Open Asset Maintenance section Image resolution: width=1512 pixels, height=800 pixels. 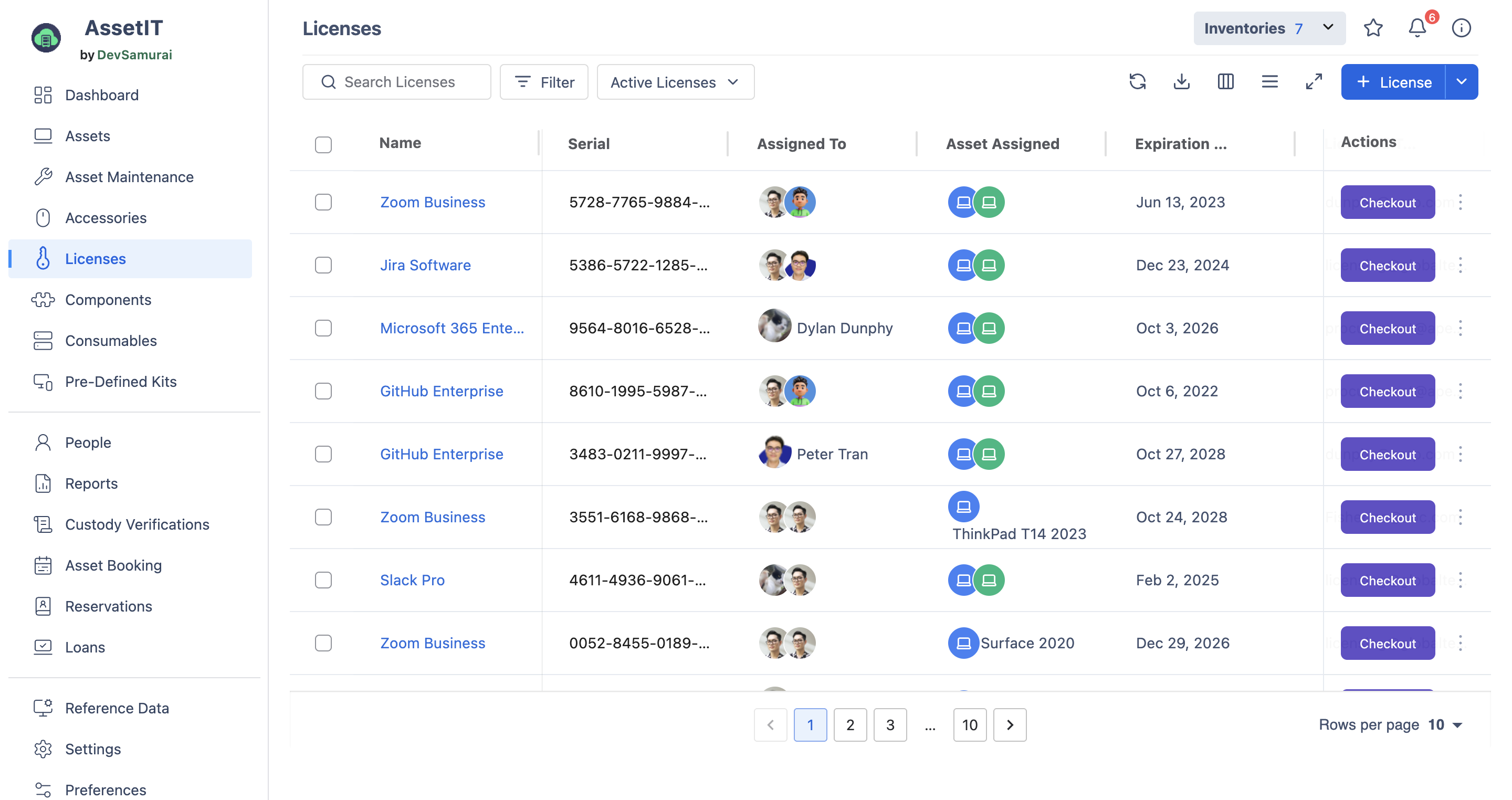coord(129,177)
